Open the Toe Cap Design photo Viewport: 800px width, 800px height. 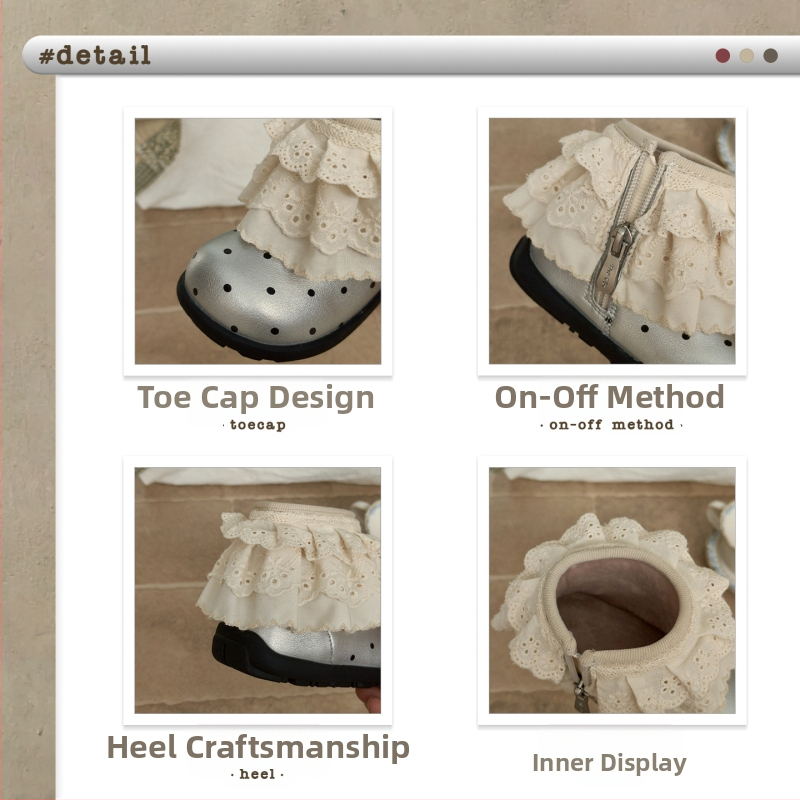(x=258, y=241)
